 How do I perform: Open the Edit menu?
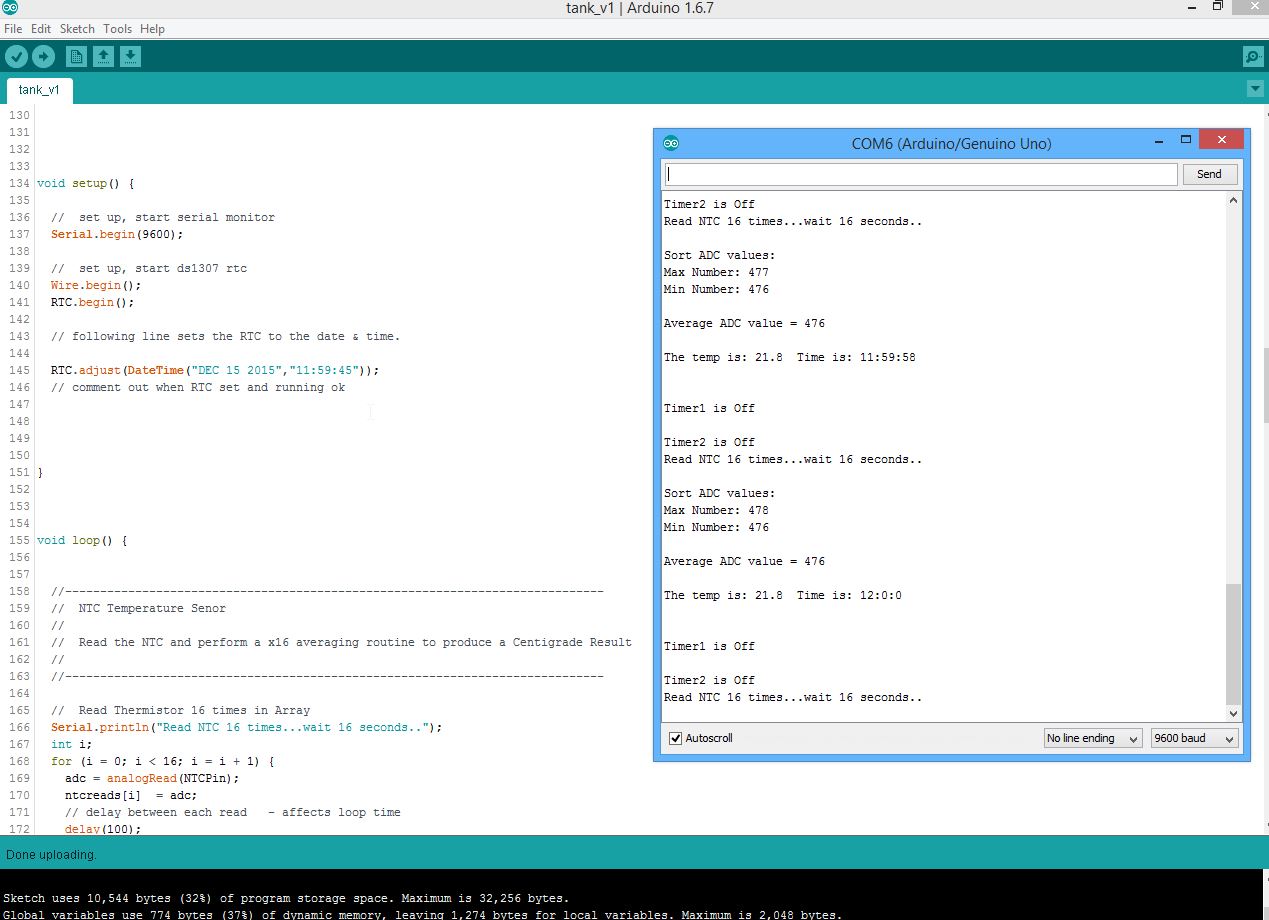[x=41, y=29]
